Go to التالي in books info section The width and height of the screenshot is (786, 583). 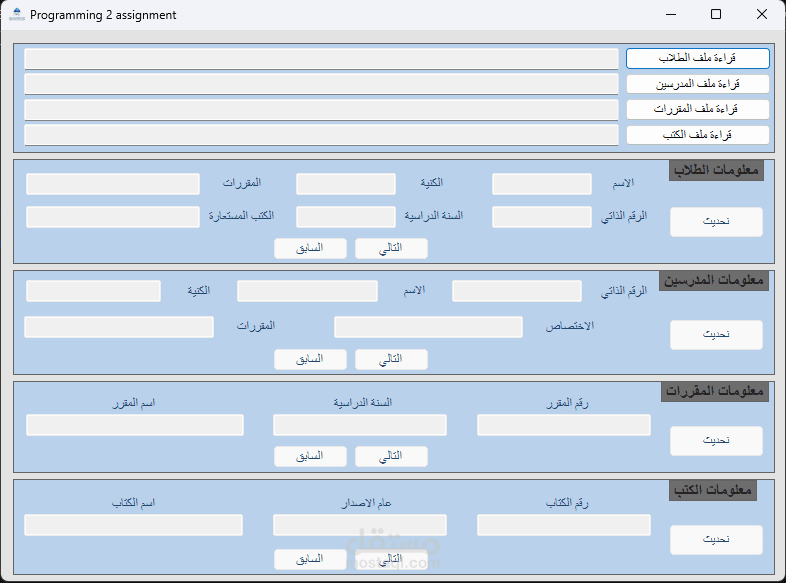391,559
